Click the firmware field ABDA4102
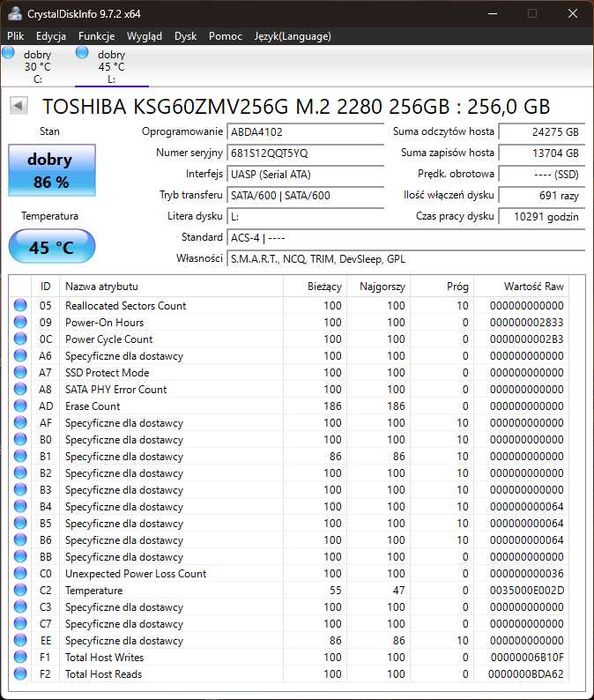 [x=305, y=132]
